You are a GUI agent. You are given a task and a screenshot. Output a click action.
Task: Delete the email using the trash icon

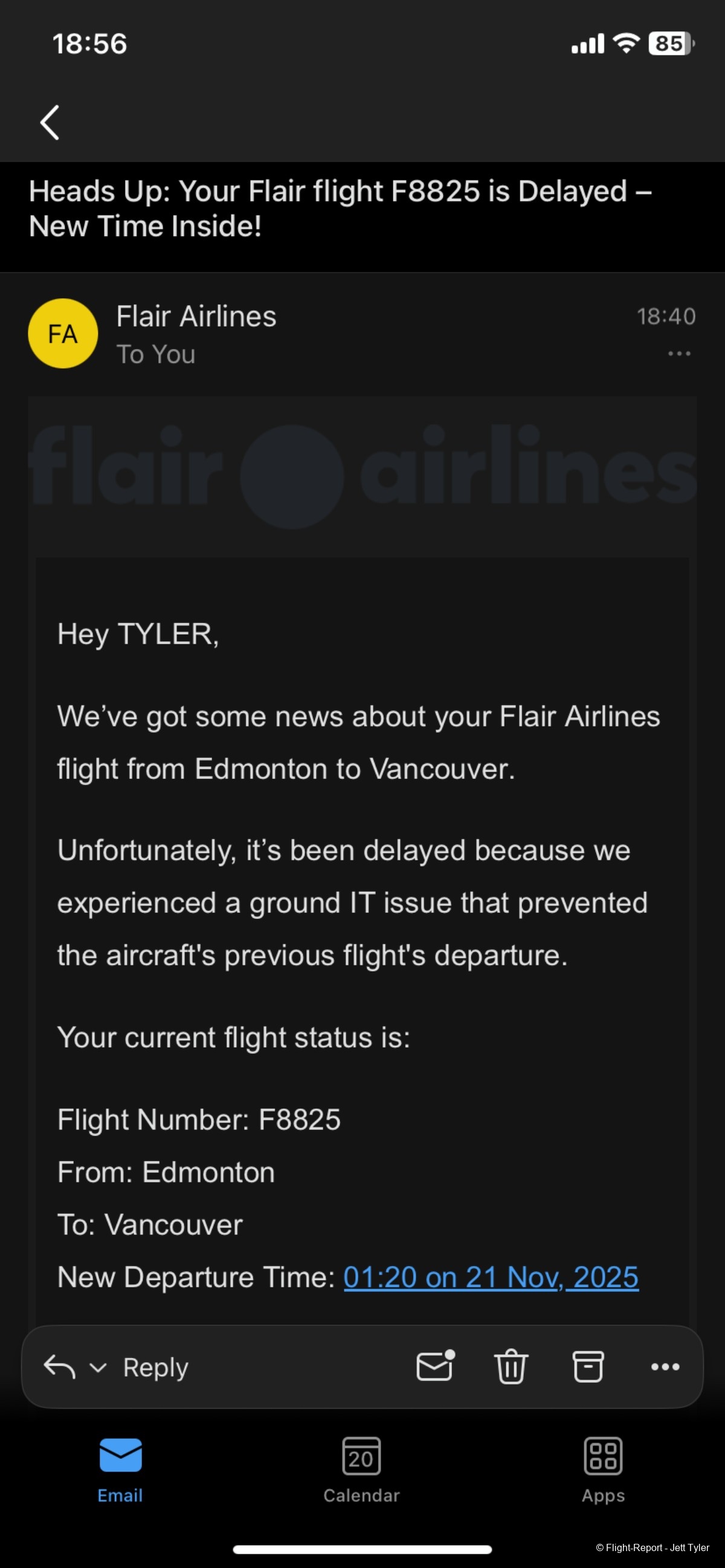(x=511, y=1367)
